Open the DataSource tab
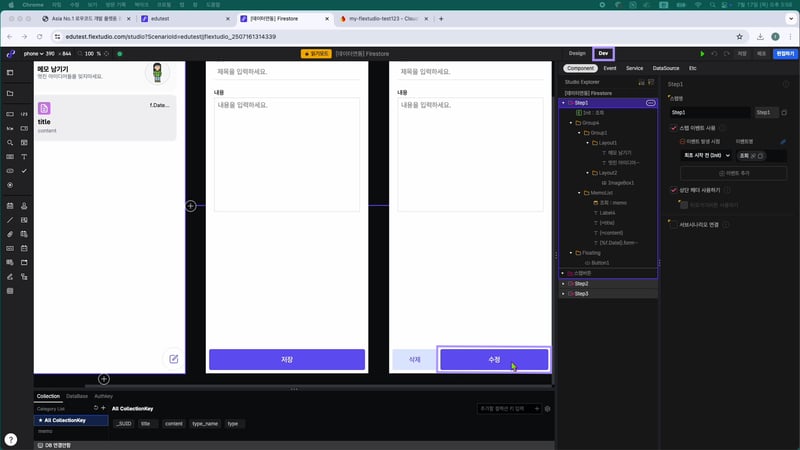The height and width of the screenshot is (450, 800). (x=665, y=68)
